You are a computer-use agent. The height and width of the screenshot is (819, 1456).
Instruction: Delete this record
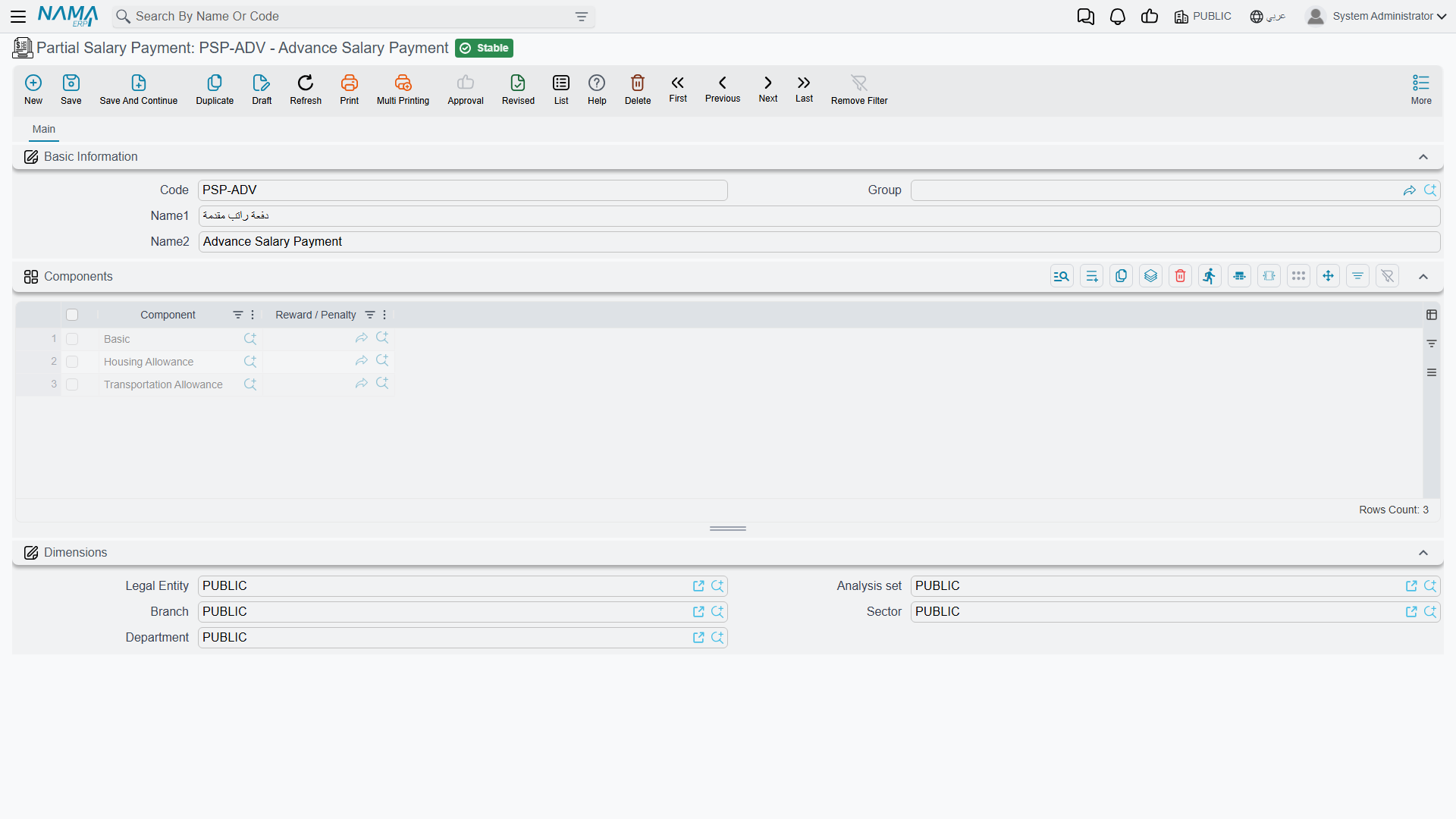[638, 89]
